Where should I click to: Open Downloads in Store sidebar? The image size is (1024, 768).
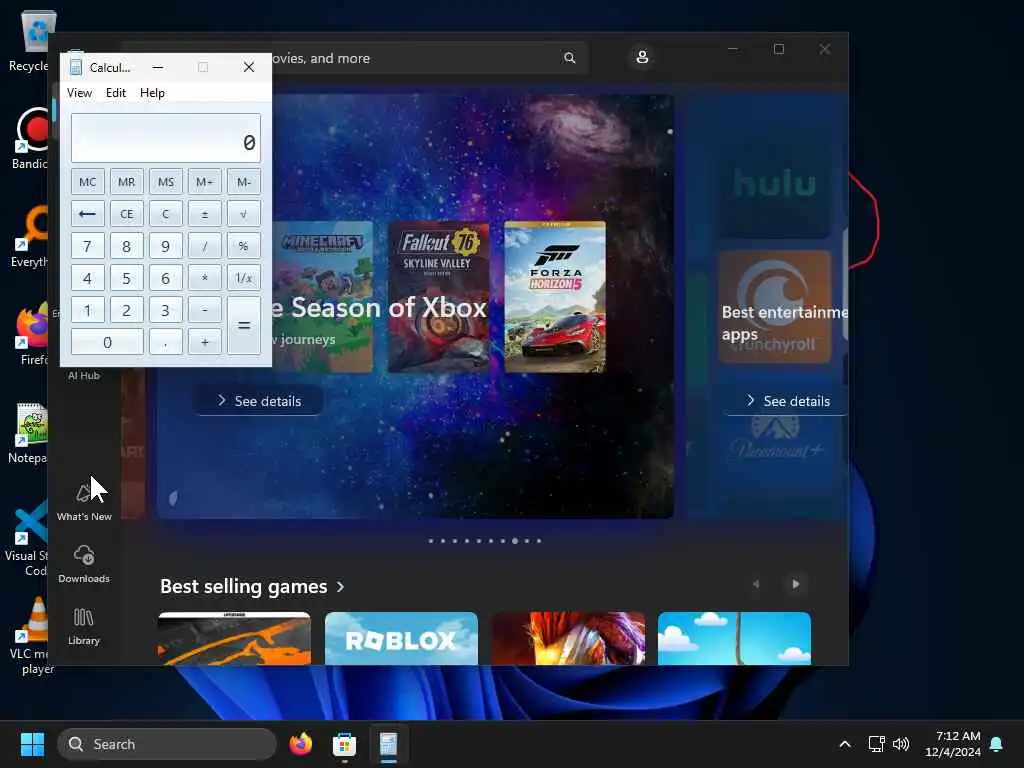coord(84,564)
